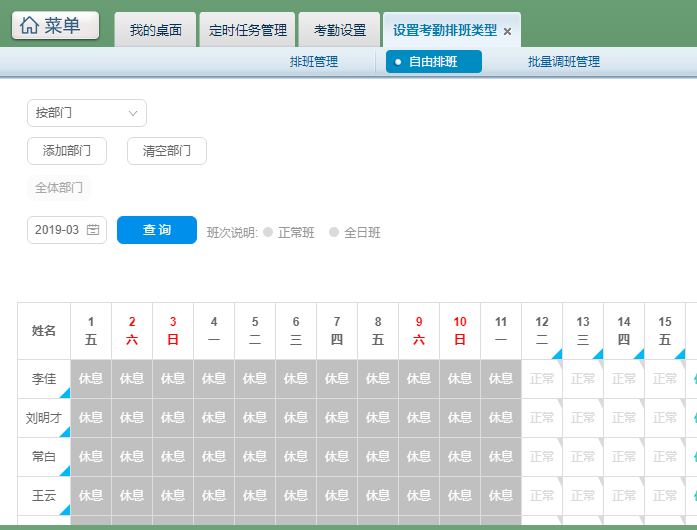This screenshot has height=530, width=697.
Task: Click blue corner marker on day 12 header
Action: pos(556,354)
